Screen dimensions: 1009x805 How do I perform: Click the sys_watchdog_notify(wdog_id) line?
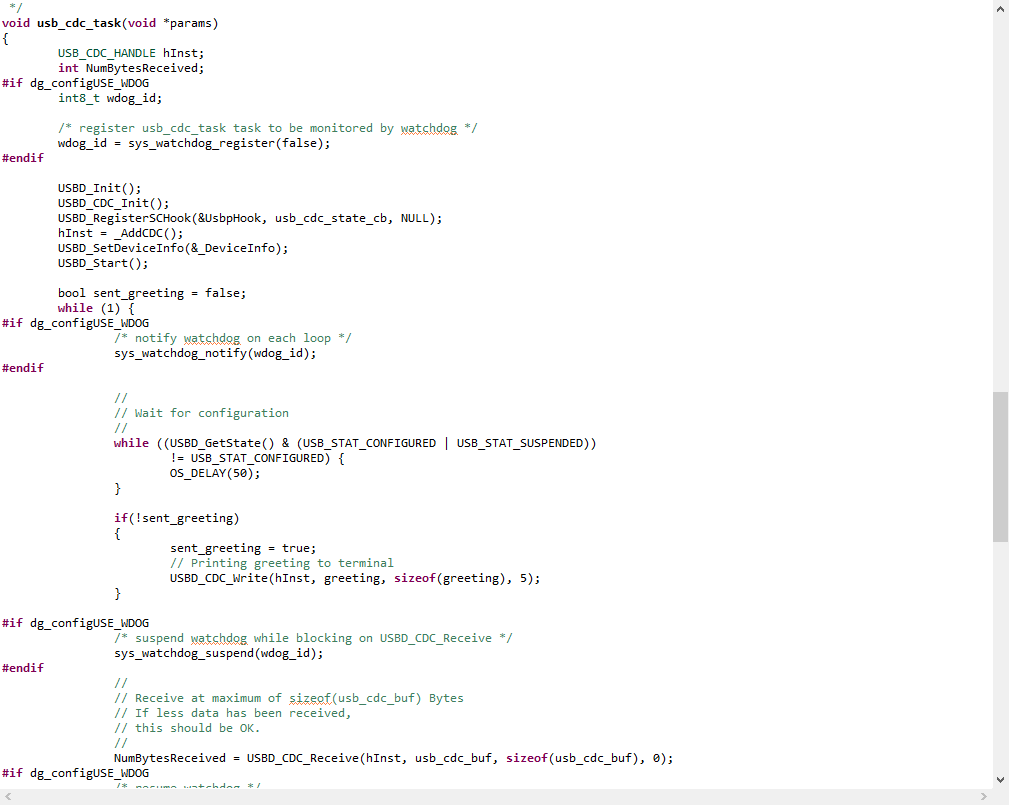click(x=214, y=353)
